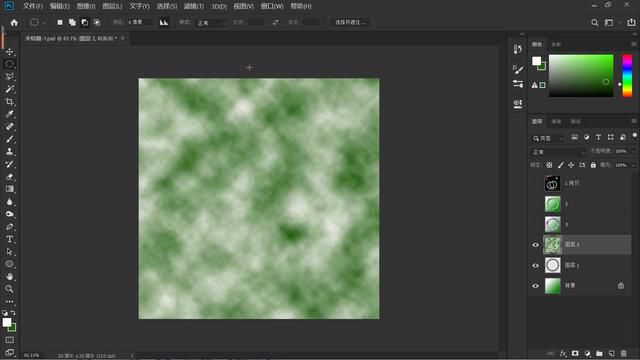Expand the layer opacity dropdown arrow
The width and height of the screenshot is (640, 360).
(x=633, y=151)
